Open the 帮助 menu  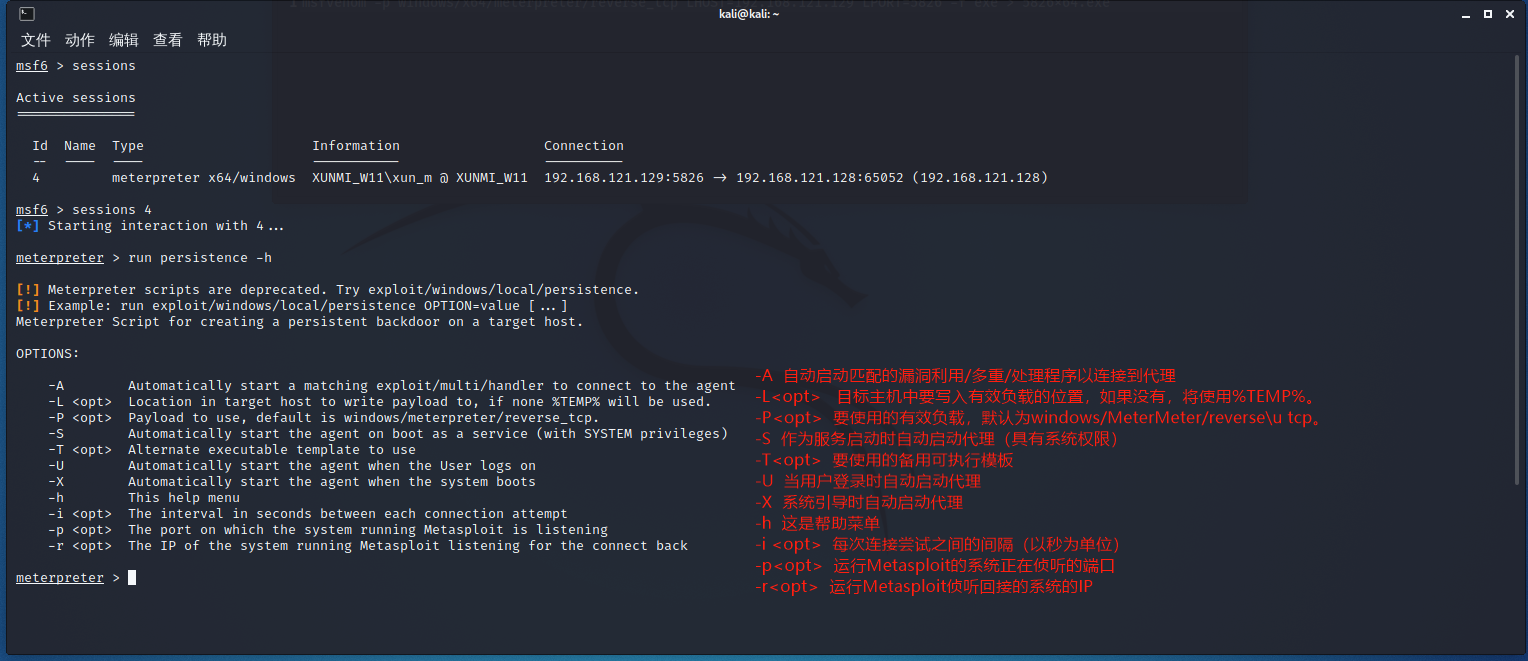[212, 40]
